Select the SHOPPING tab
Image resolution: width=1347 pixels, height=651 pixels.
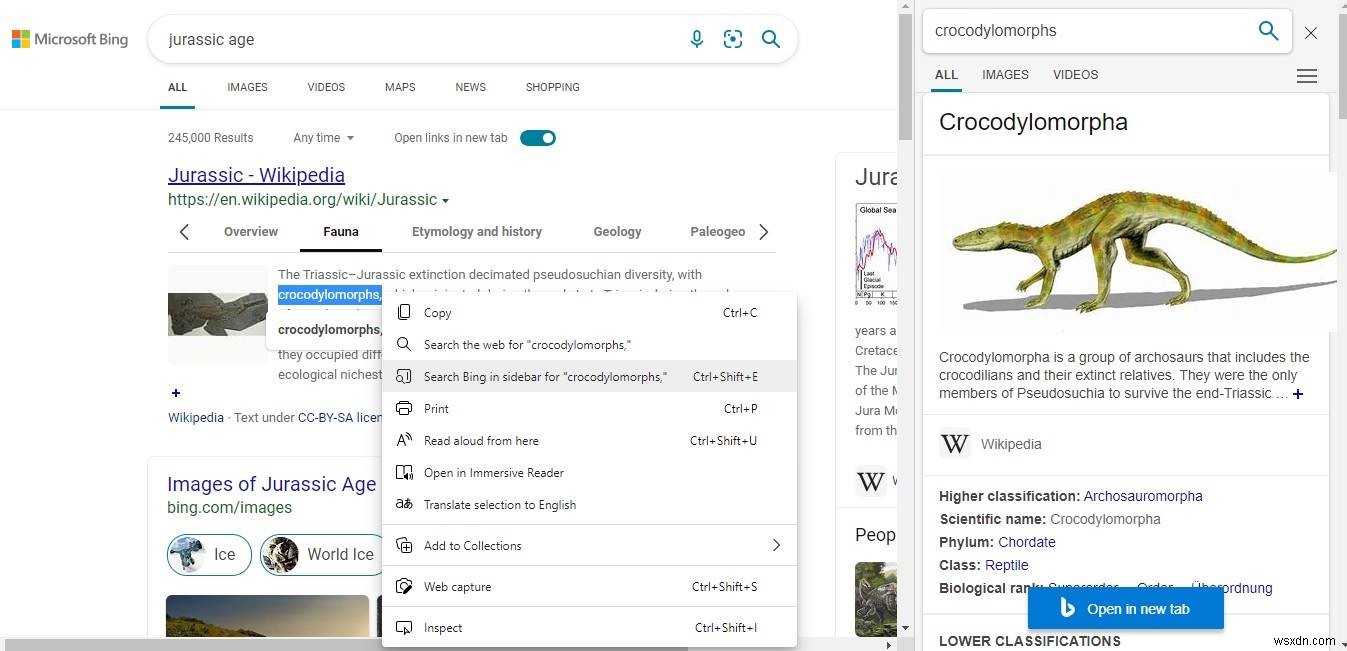(553, 87)
